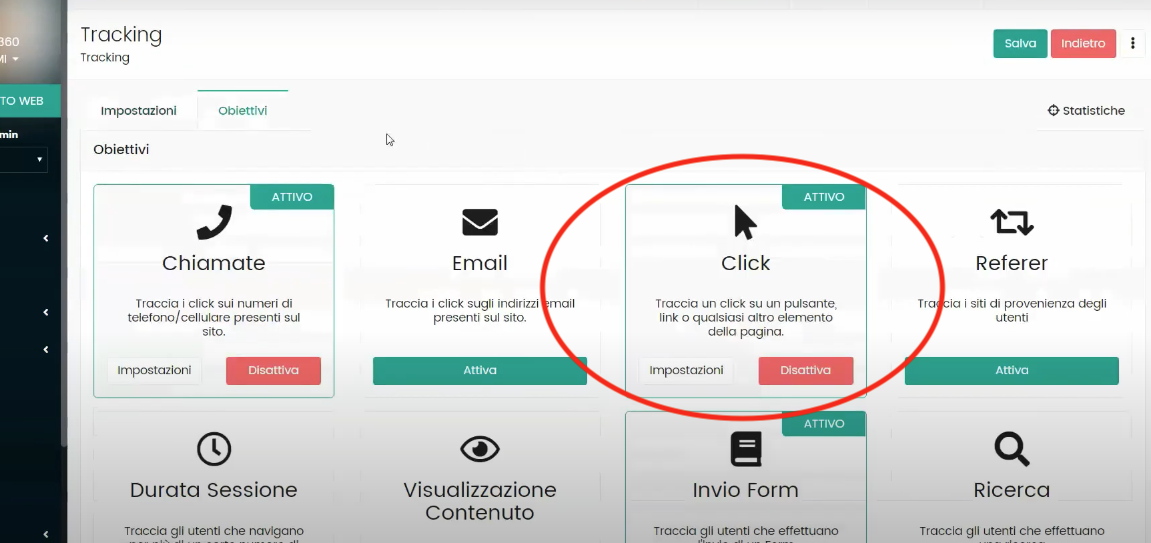1151x543 pixels.
Task: Click the magnifier icon for Ricerca
Action: (x=1011, y=450)
